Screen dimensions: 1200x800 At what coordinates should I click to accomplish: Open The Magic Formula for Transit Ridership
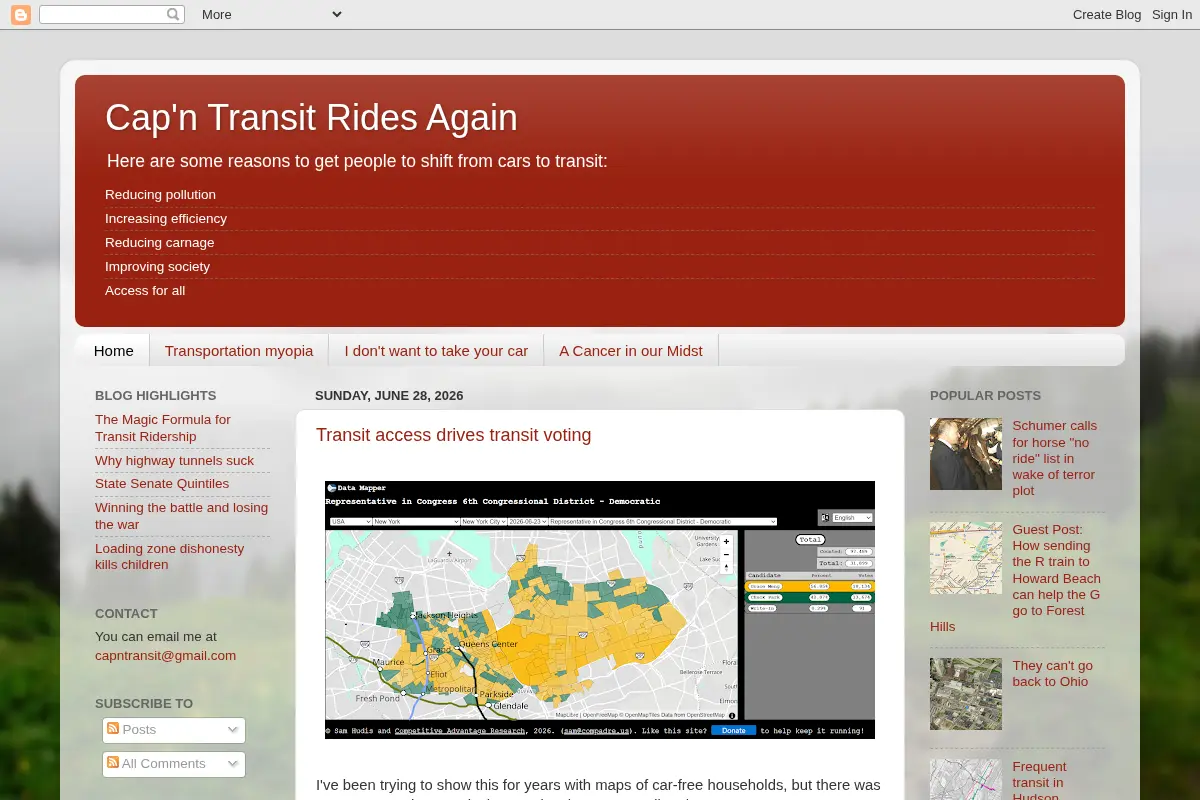[x=163, y=428]
